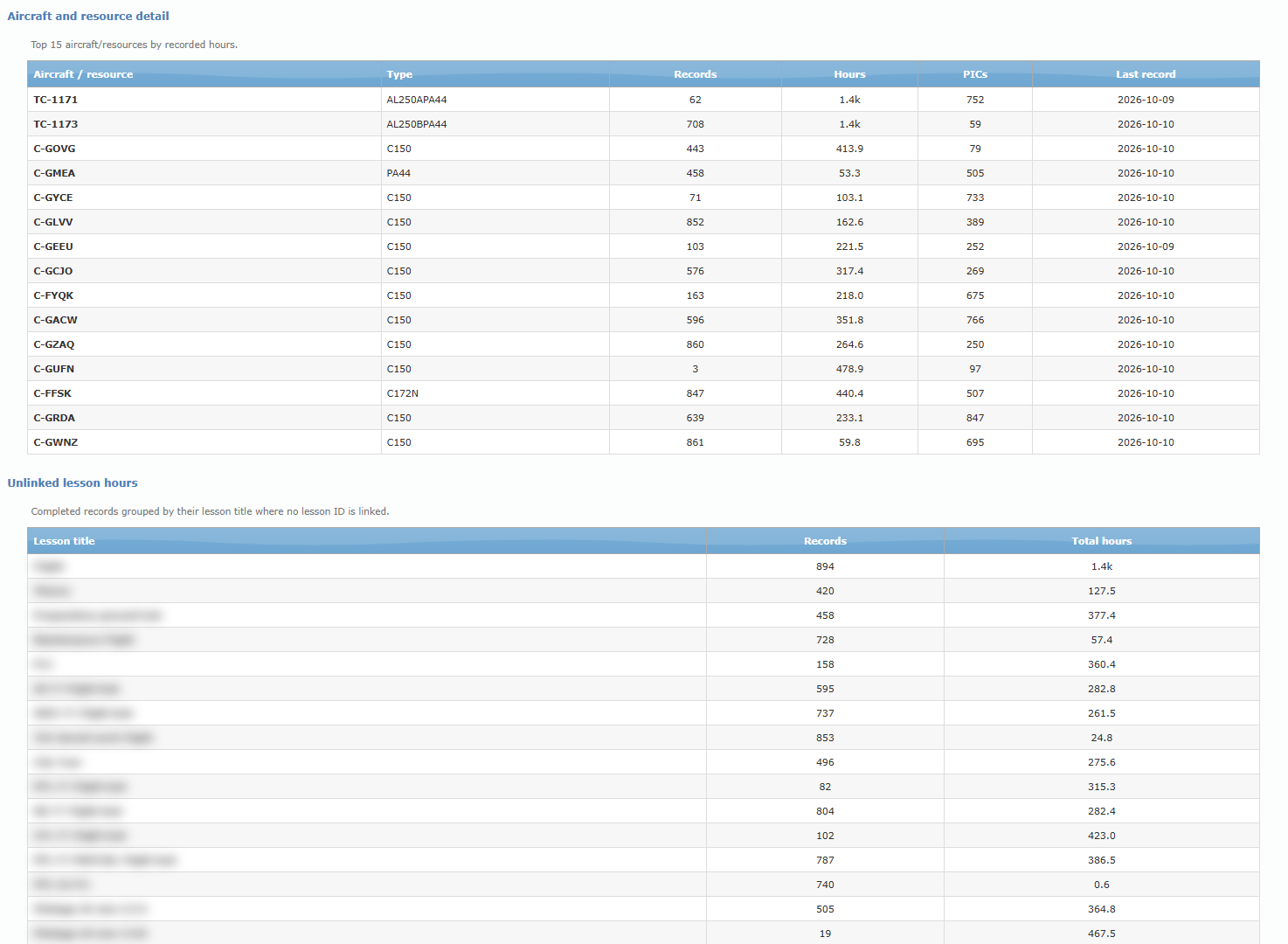Select the Records header in Unlinked lesson table
The width and height of the screenshot is (1288, 944).
click(x=825, y=541)
